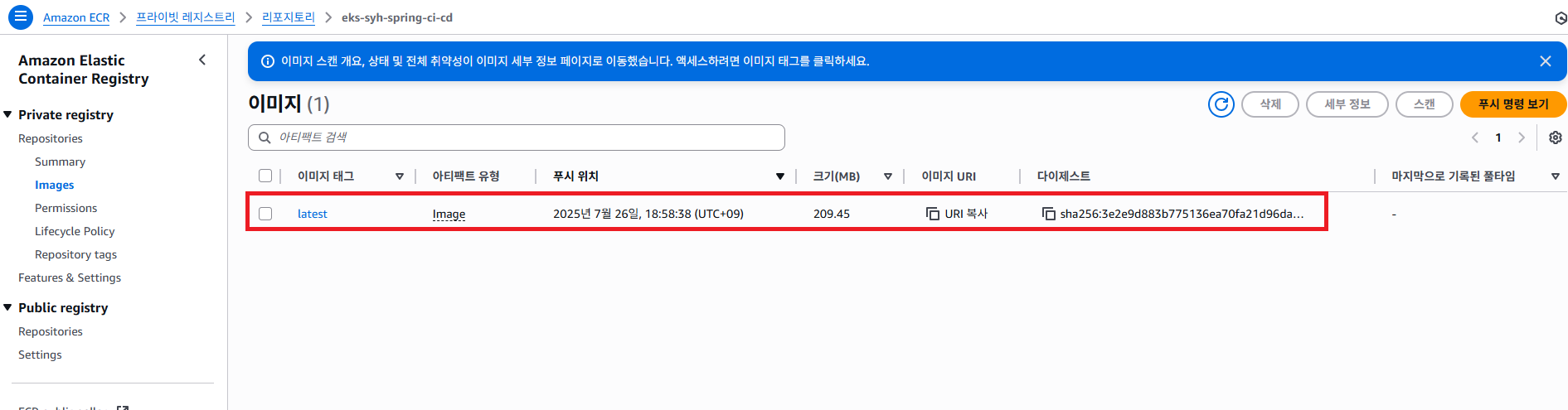The width and height of the screenshot is (1568, 410).
Task: Click URI 복사 text
Action: (966, 214)
